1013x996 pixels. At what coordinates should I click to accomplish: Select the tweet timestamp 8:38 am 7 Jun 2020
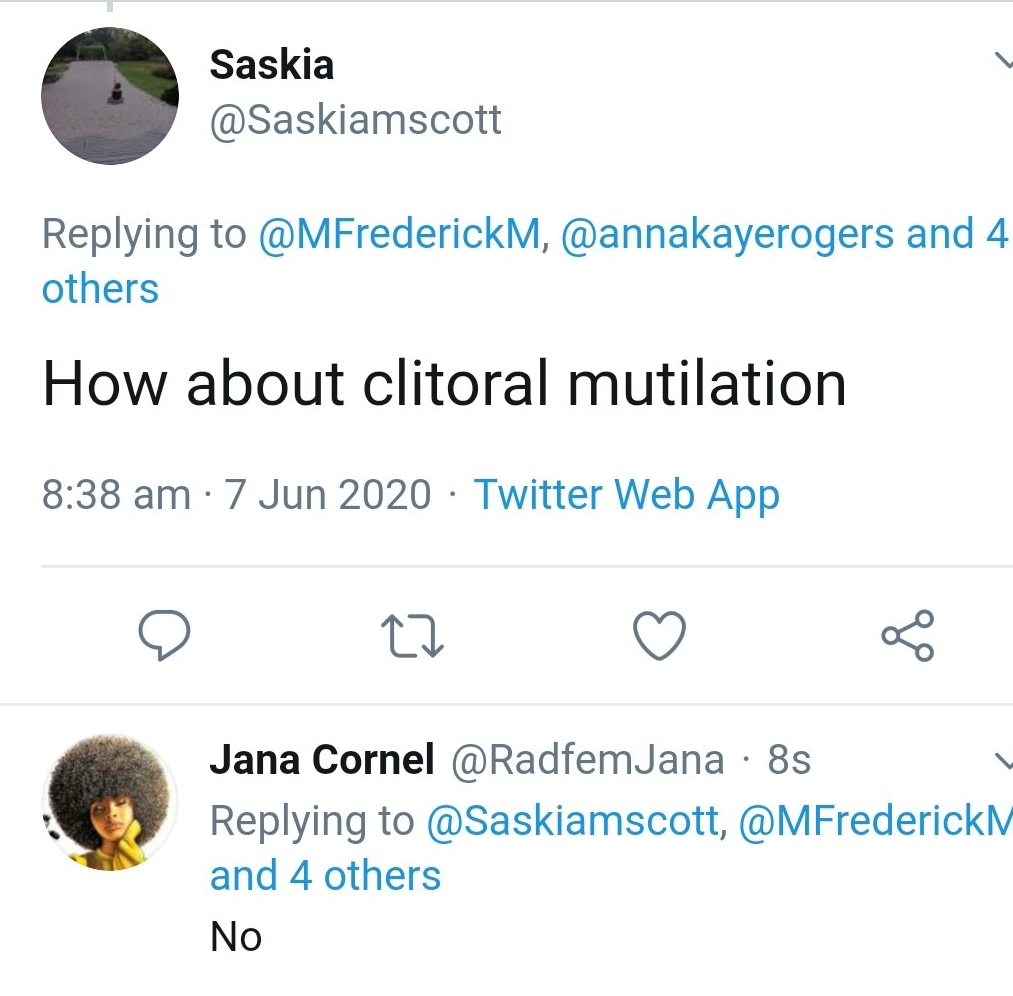(x=236, y=495)
